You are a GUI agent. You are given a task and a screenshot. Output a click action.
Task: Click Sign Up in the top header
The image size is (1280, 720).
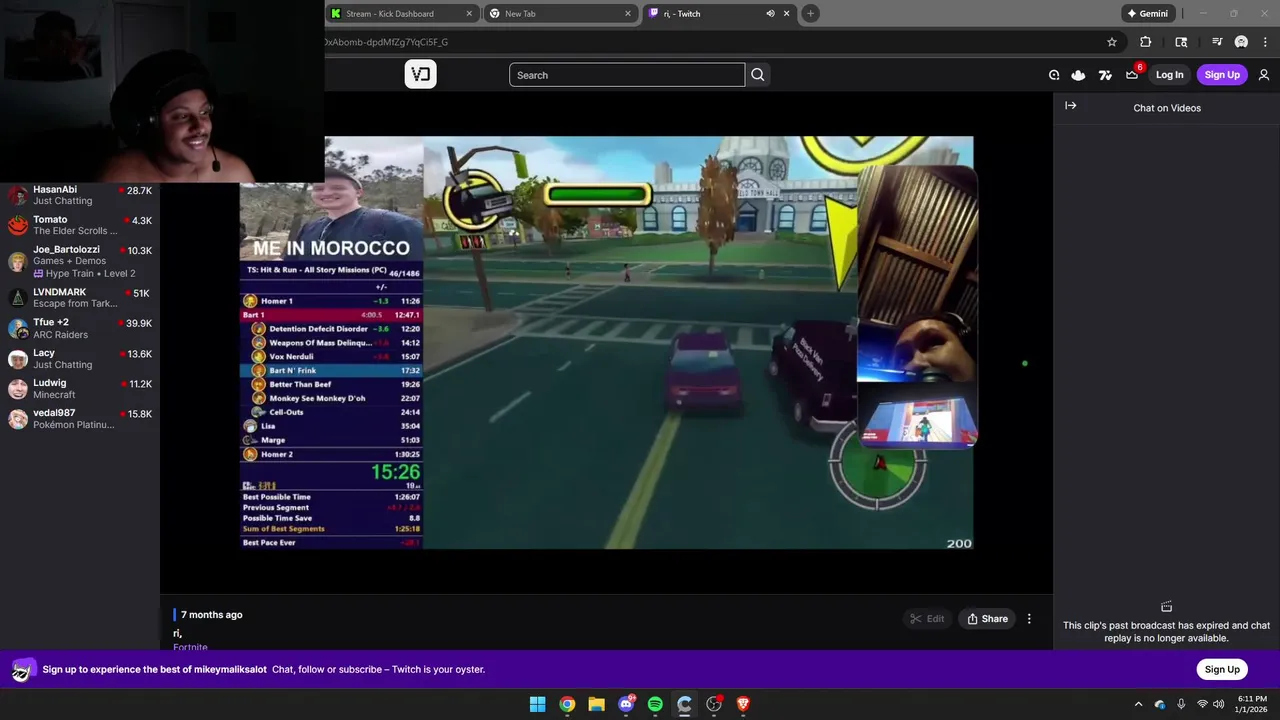click(x=1222, y=75)
